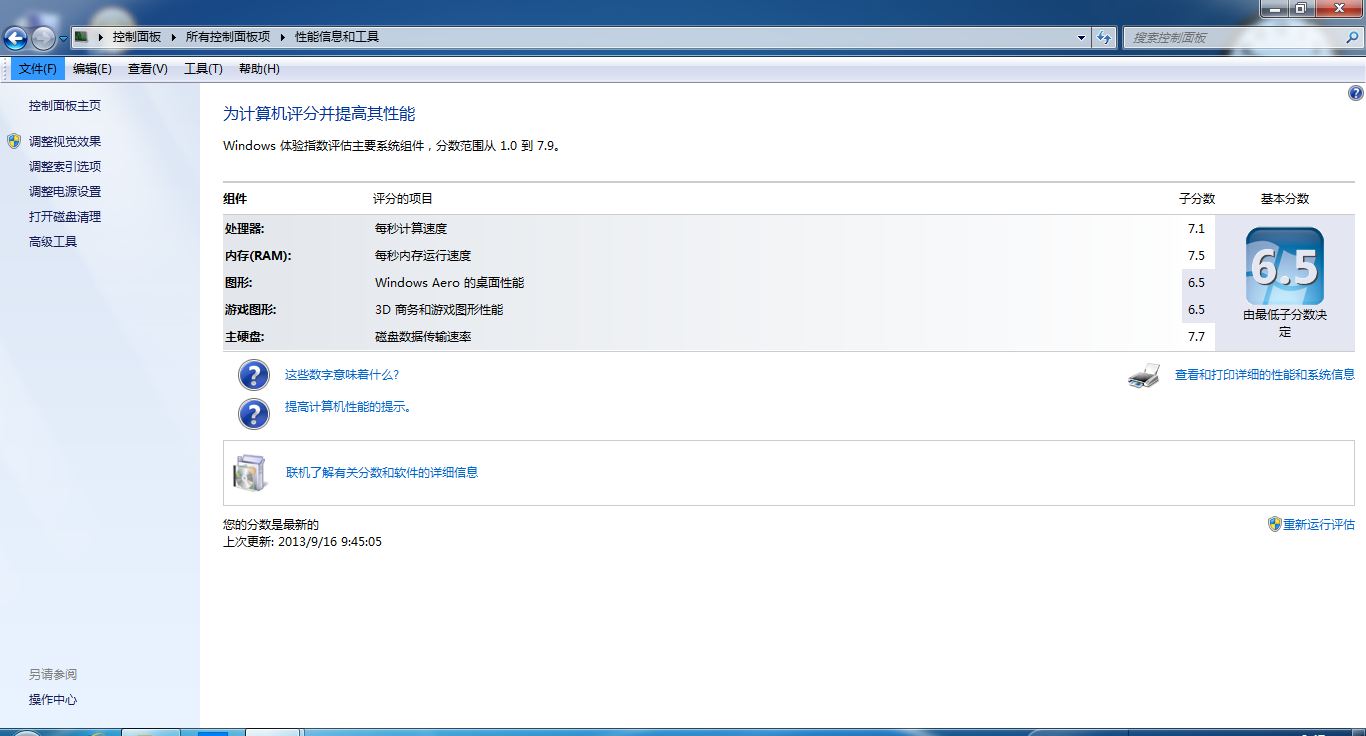Click shield icon beside 调整视觉效果

click(14, 141)
